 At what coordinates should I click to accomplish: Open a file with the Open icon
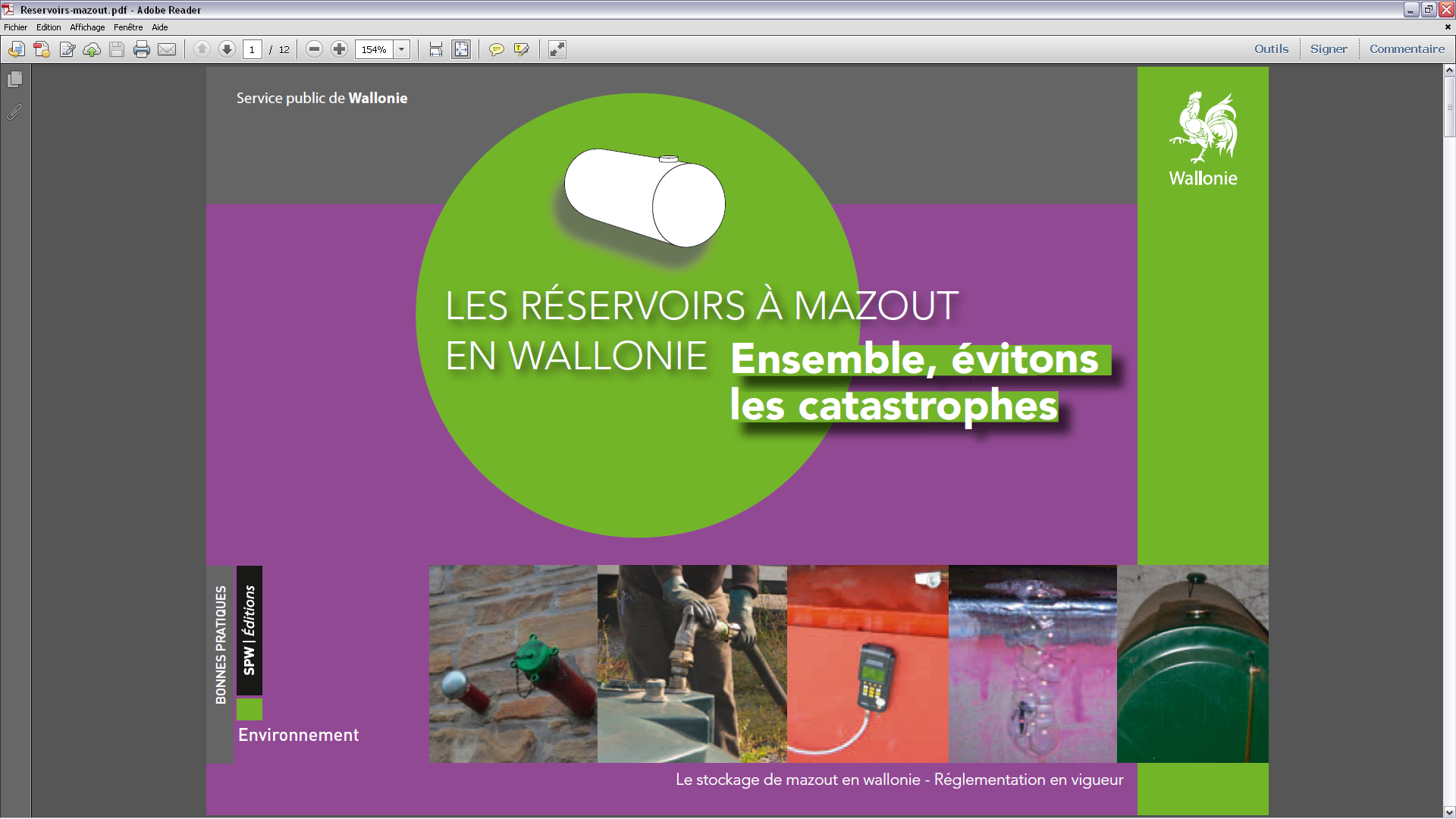[x=17, y=49]
